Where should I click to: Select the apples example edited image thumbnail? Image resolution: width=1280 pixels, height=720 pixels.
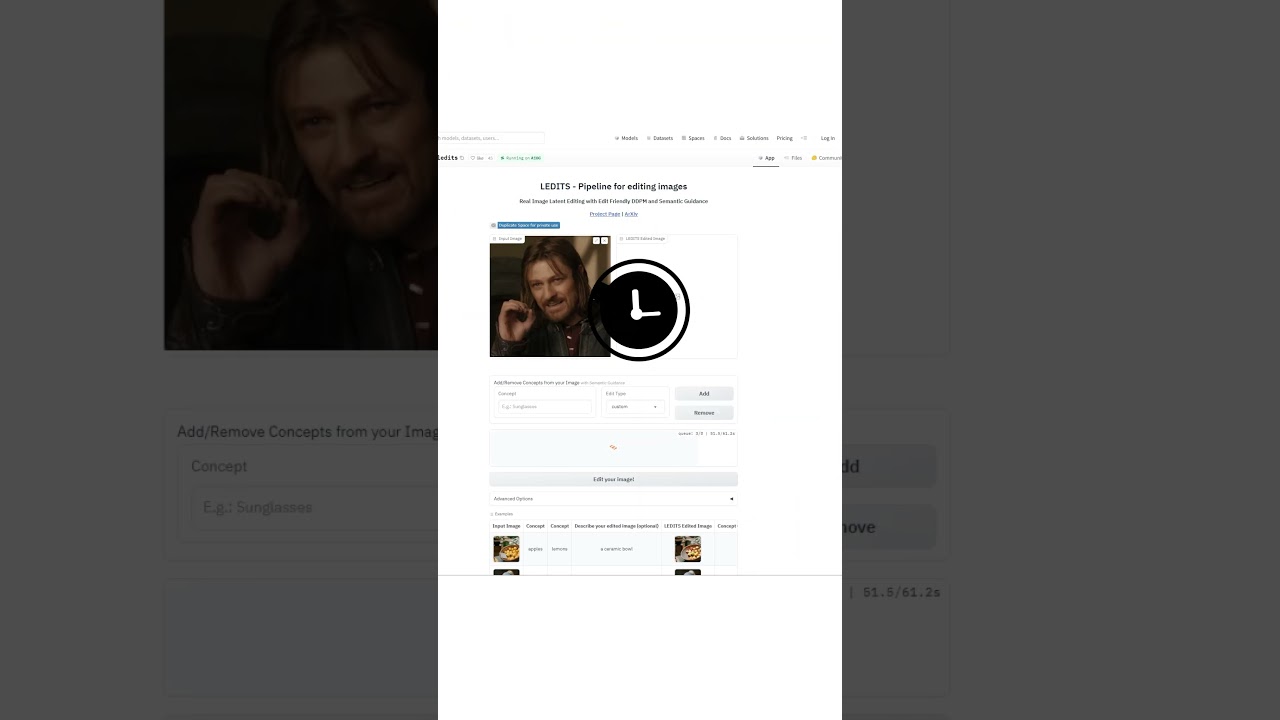click(688, 549)
